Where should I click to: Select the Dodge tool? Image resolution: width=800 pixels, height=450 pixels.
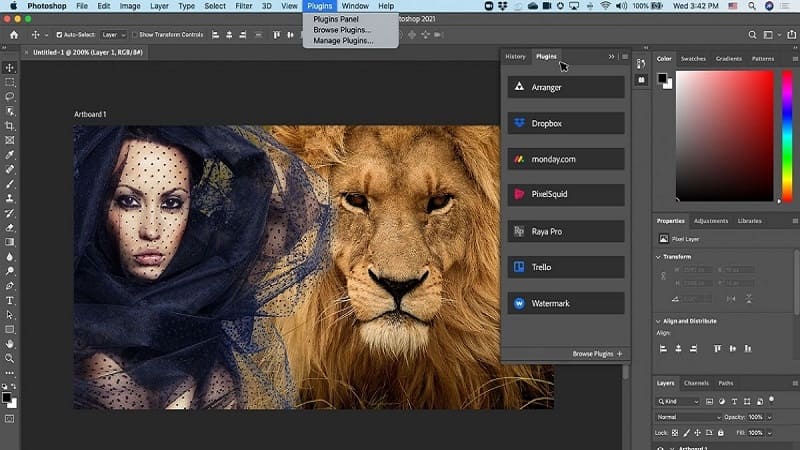coord(10,271)
